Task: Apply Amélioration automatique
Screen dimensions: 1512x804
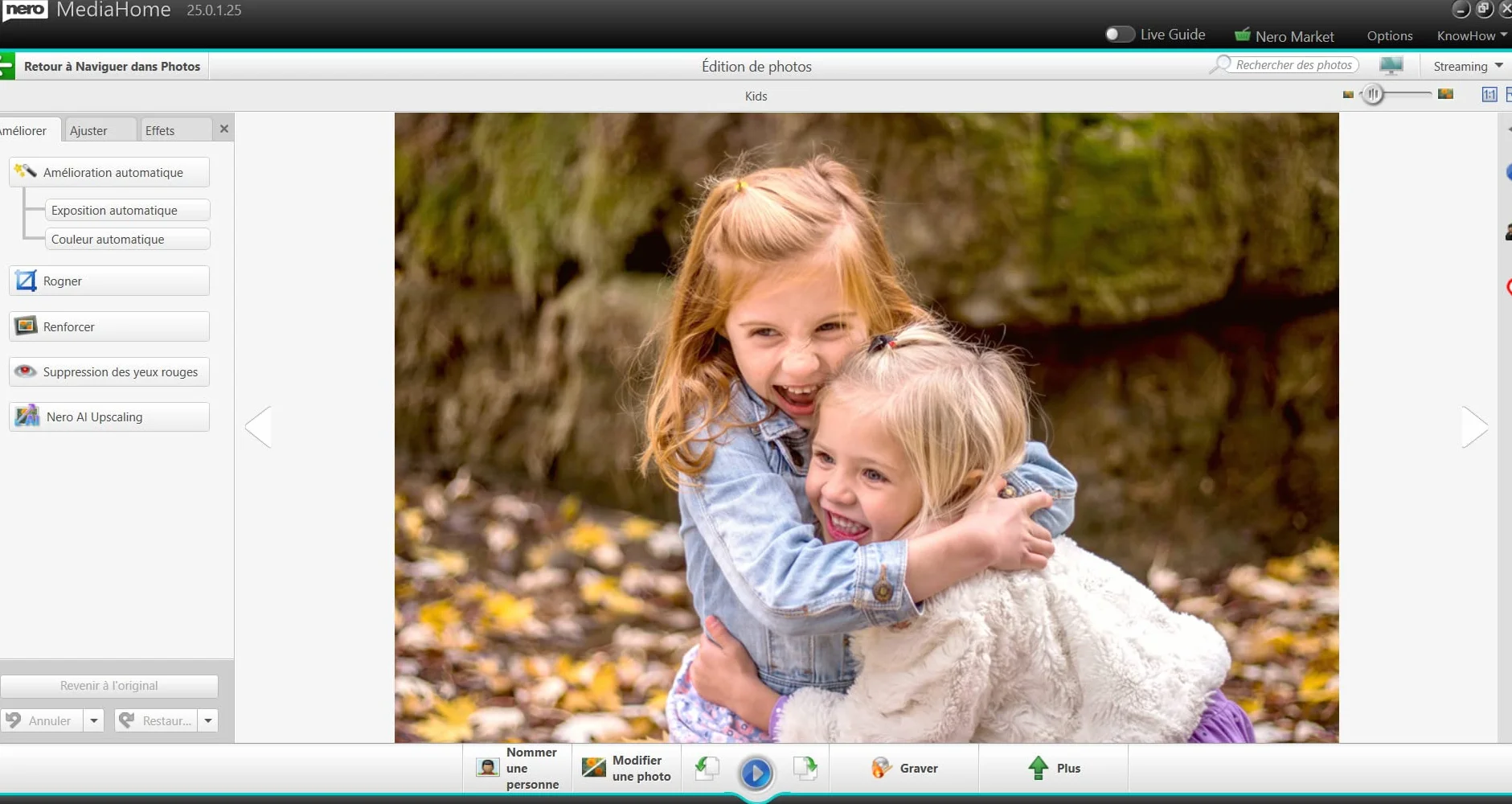Action: [x=109, y=172]
